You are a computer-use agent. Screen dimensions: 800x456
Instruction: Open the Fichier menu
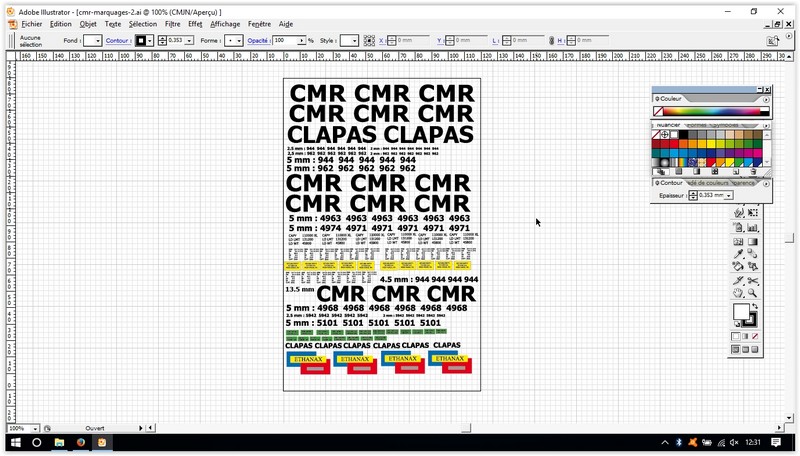32,24
